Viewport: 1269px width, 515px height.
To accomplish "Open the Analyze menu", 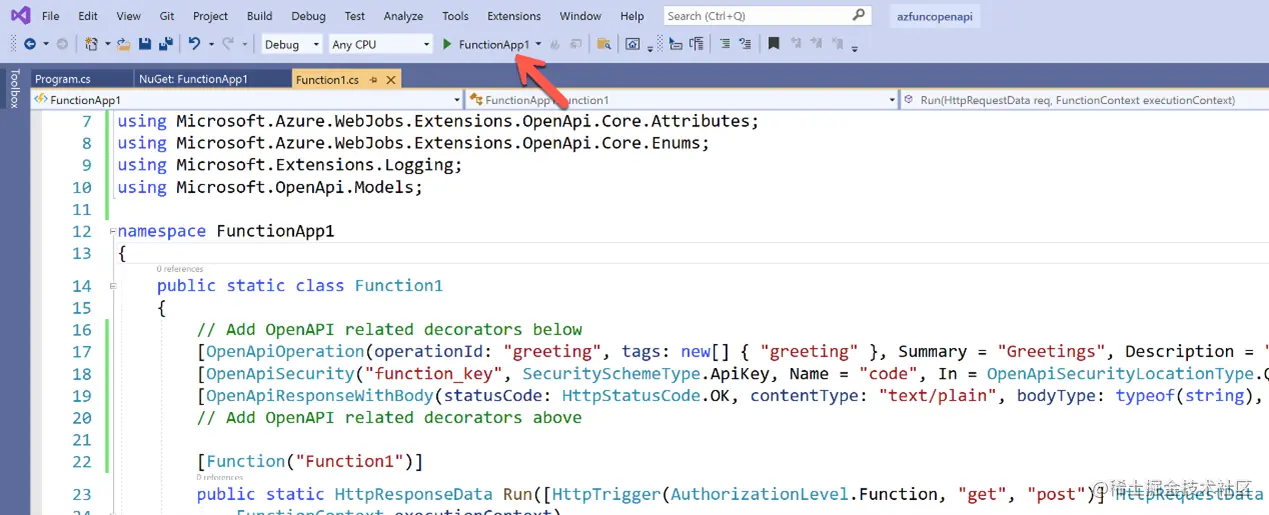I will point(403,16).
